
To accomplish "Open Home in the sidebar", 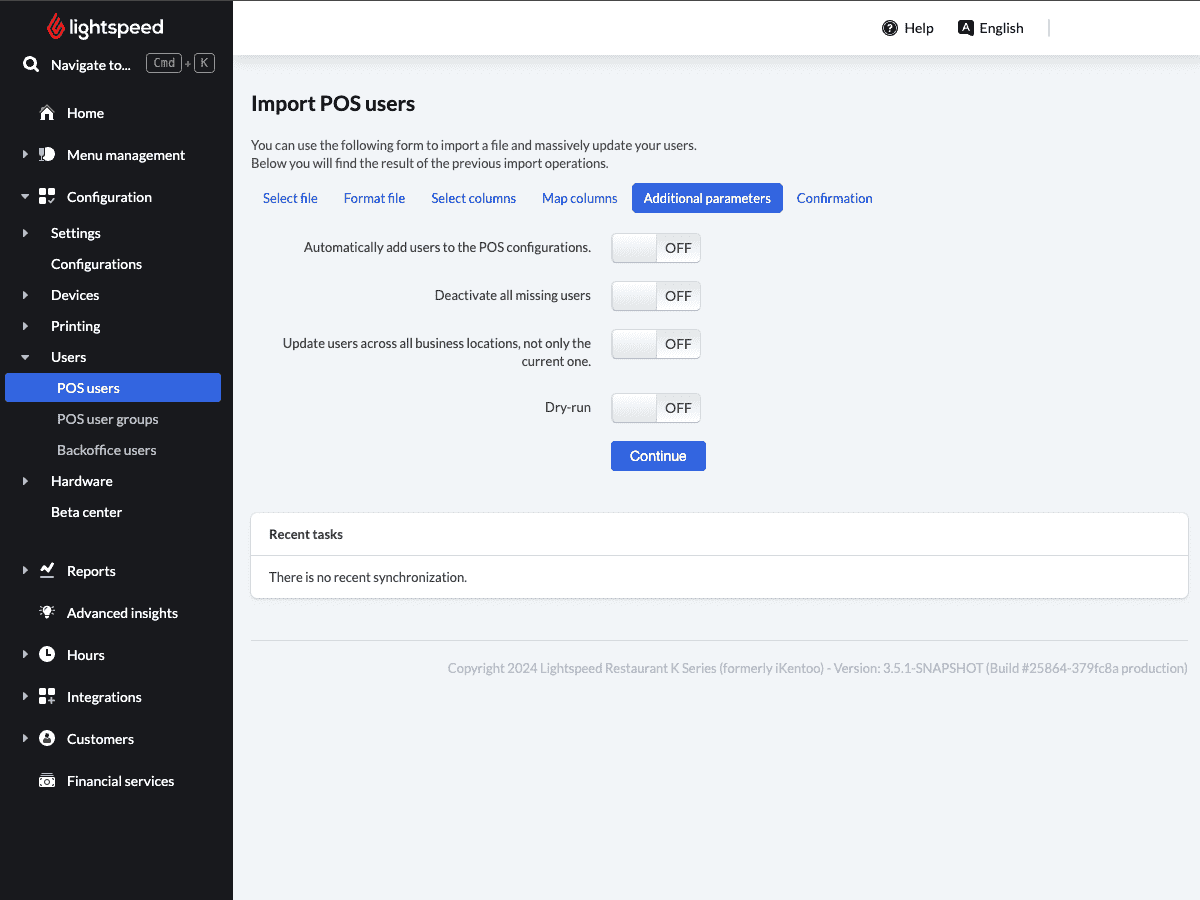I will coord(85,113).
